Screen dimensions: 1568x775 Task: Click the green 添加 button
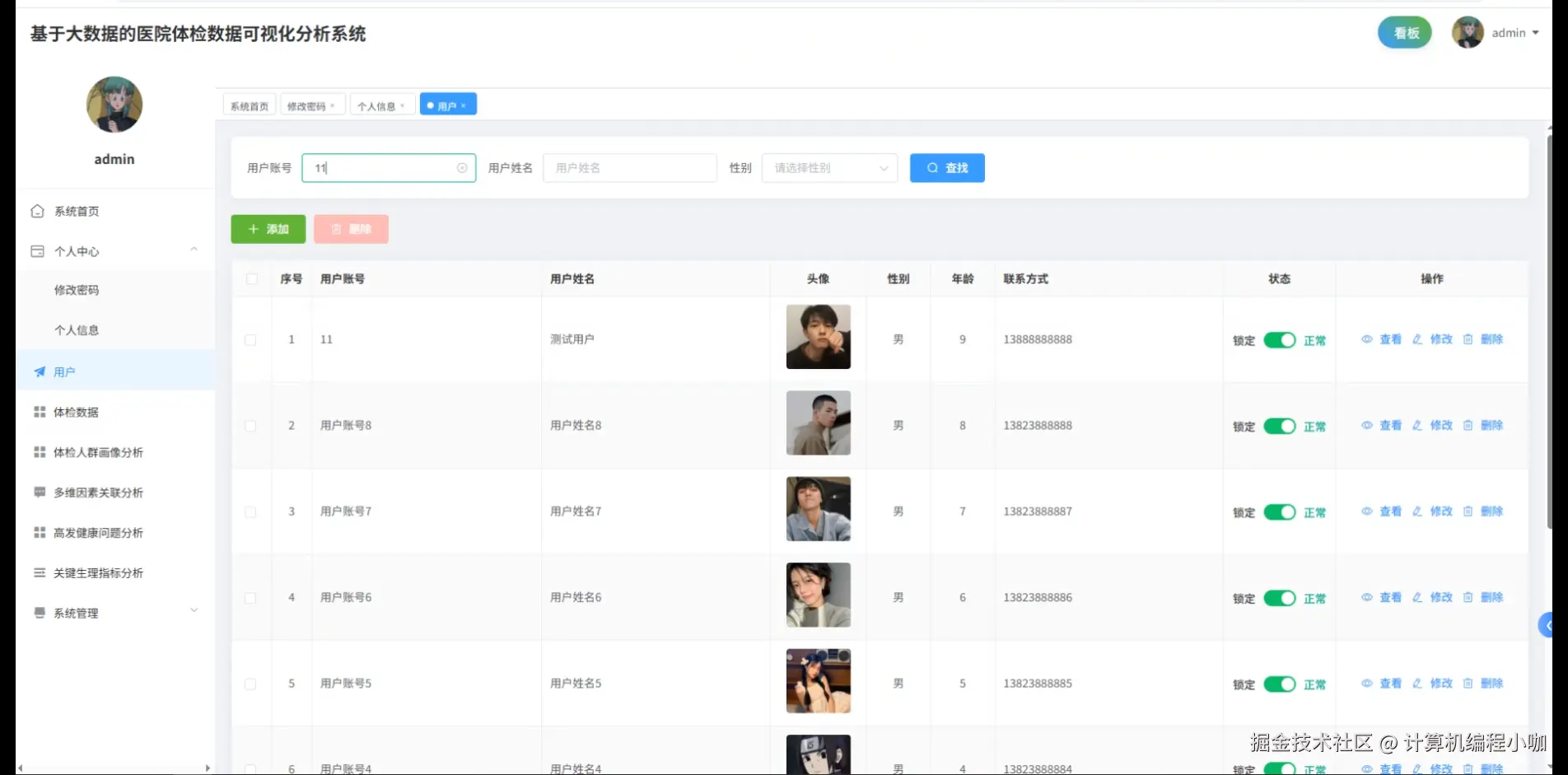coord(268,229)
